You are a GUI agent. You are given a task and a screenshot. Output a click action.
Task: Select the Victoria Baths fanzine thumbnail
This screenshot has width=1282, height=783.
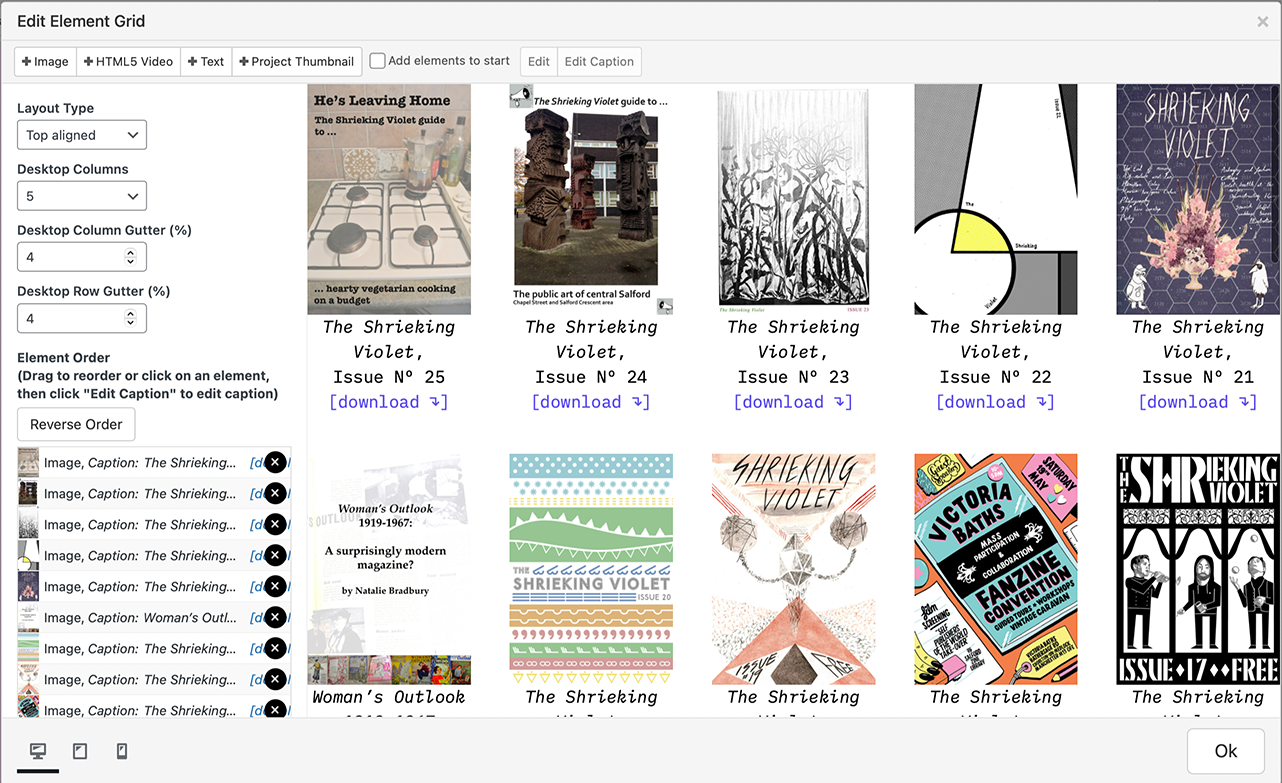[x=995, y=569]
